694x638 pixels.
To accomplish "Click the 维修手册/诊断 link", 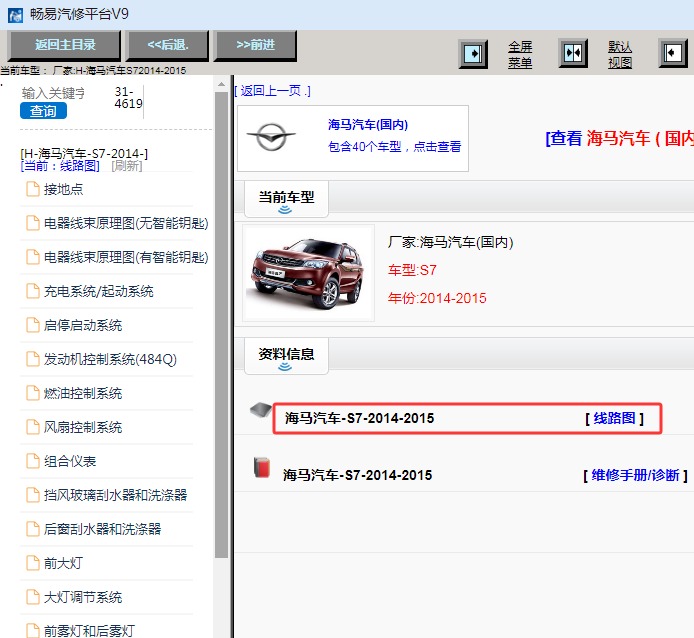I will pos(635,476).
